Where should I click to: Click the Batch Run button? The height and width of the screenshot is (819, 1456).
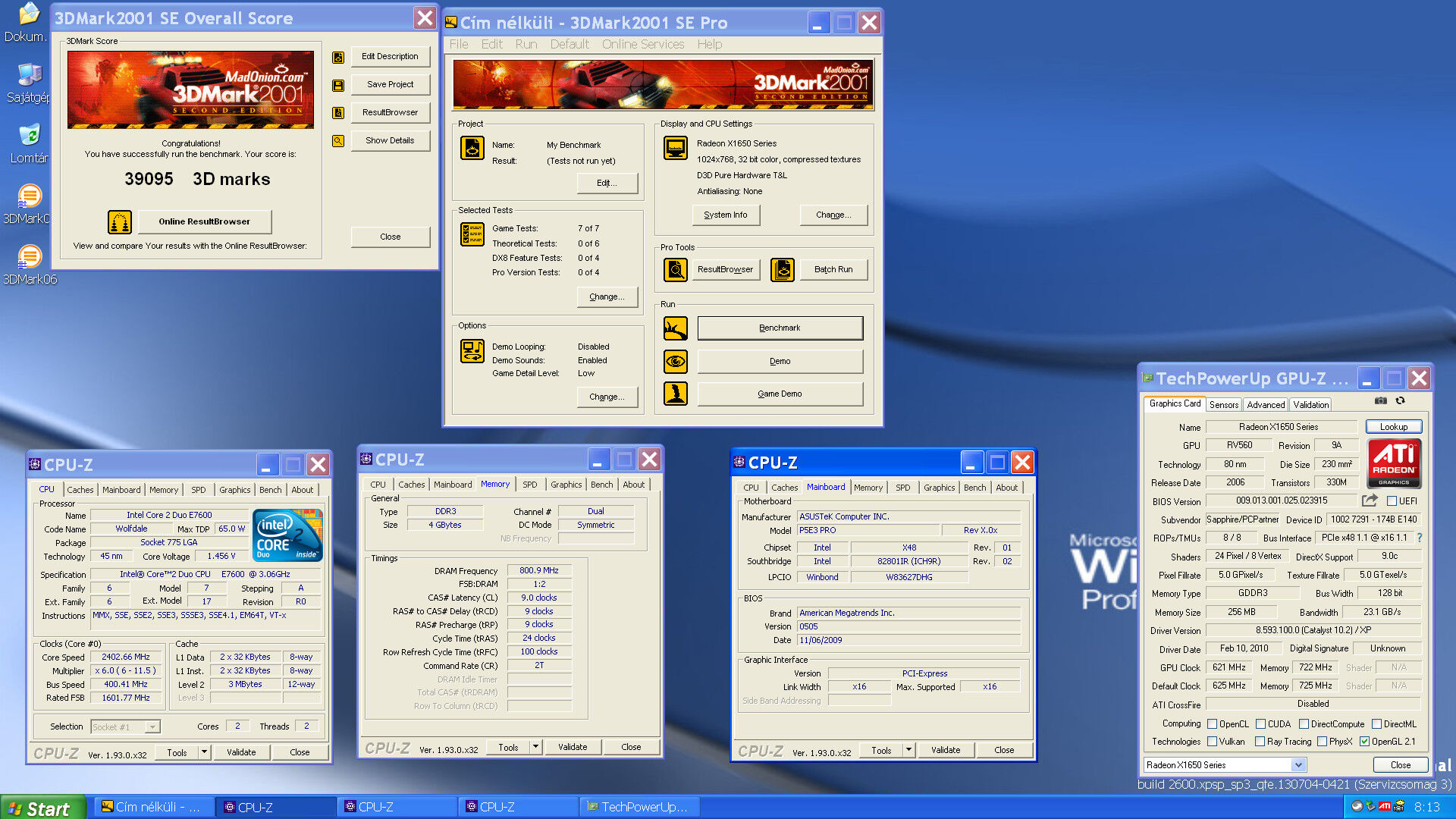(x=833, y=269)
